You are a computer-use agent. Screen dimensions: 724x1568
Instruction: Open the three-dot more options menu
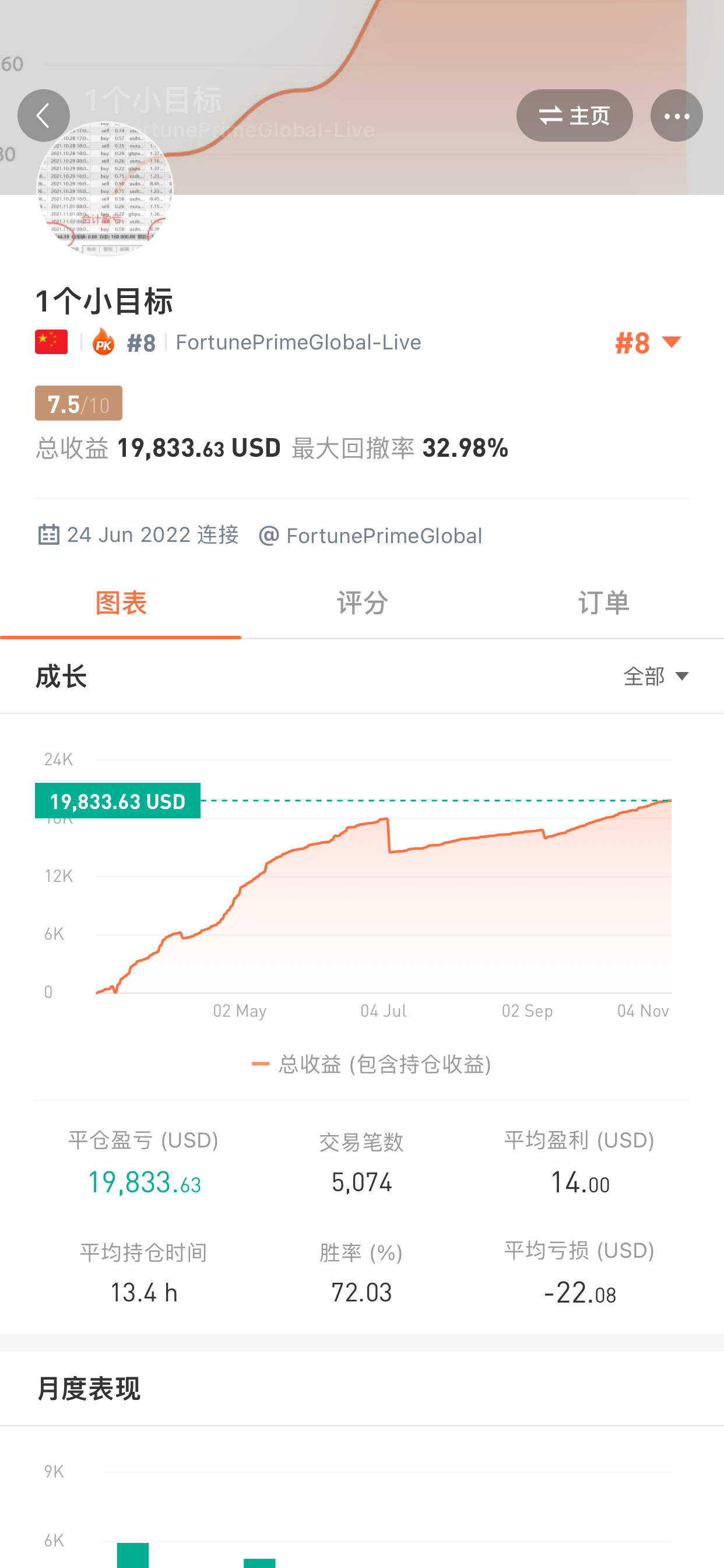tap(676, 116)
